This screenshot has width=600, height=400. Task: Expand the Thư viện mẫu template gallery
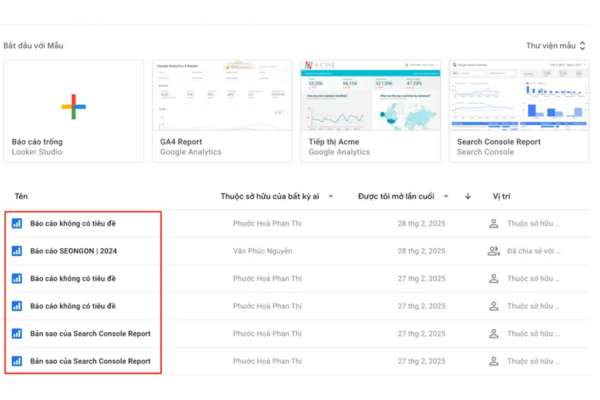tap(556, 46)
